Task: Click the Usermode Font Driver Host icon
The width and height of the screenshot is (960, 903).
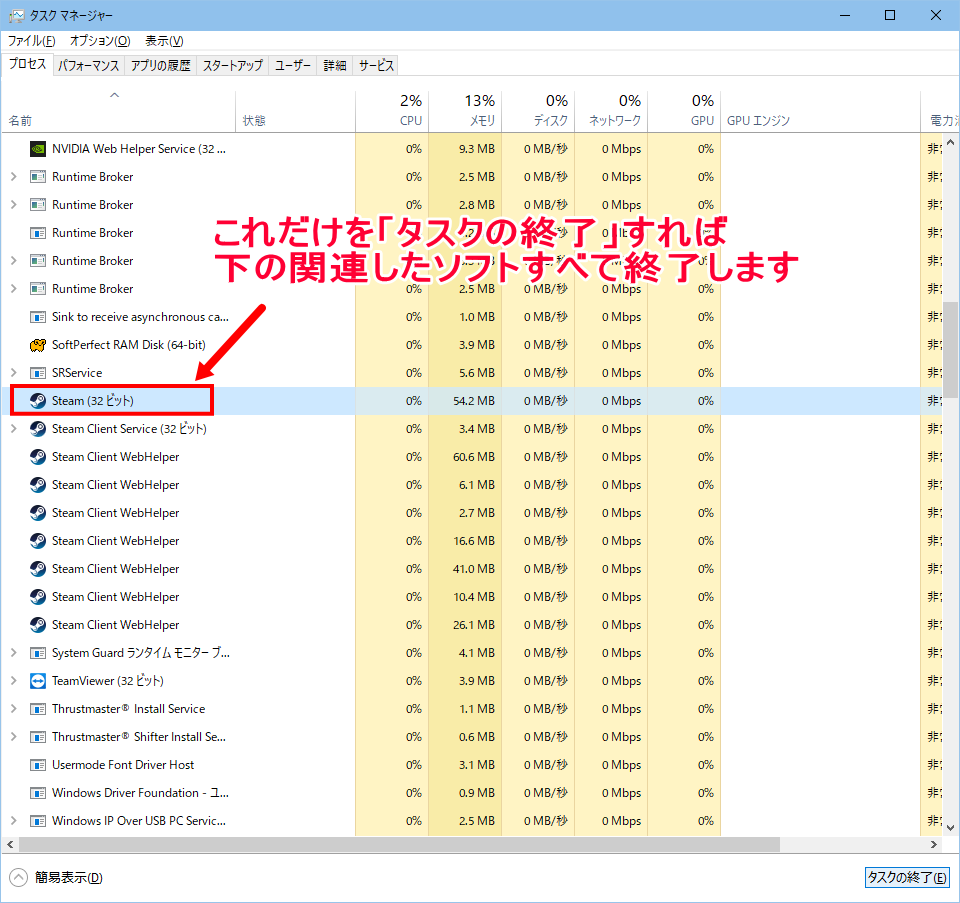Action: 38,765
